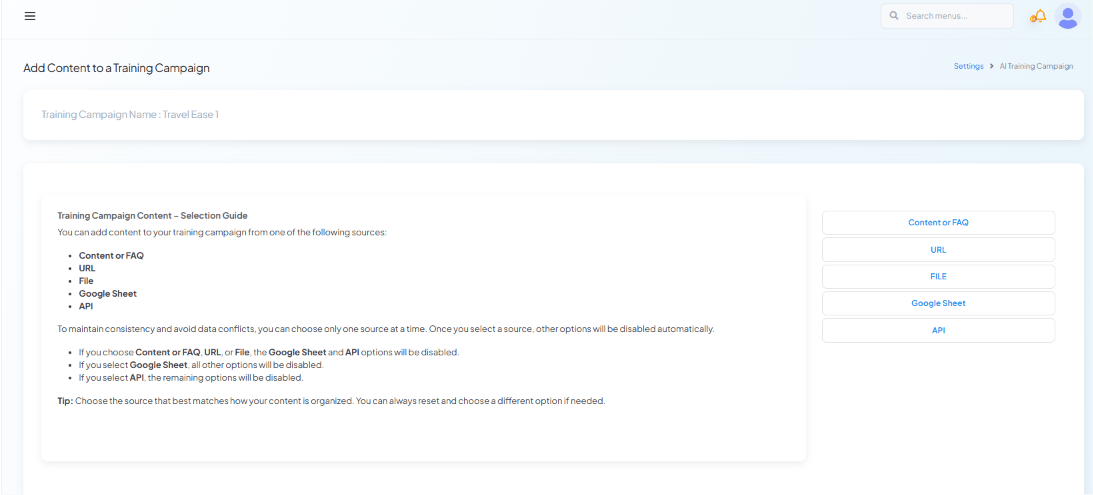1093x495 pixels.
Task: Select the API source button
Action: tap(938, 330)
